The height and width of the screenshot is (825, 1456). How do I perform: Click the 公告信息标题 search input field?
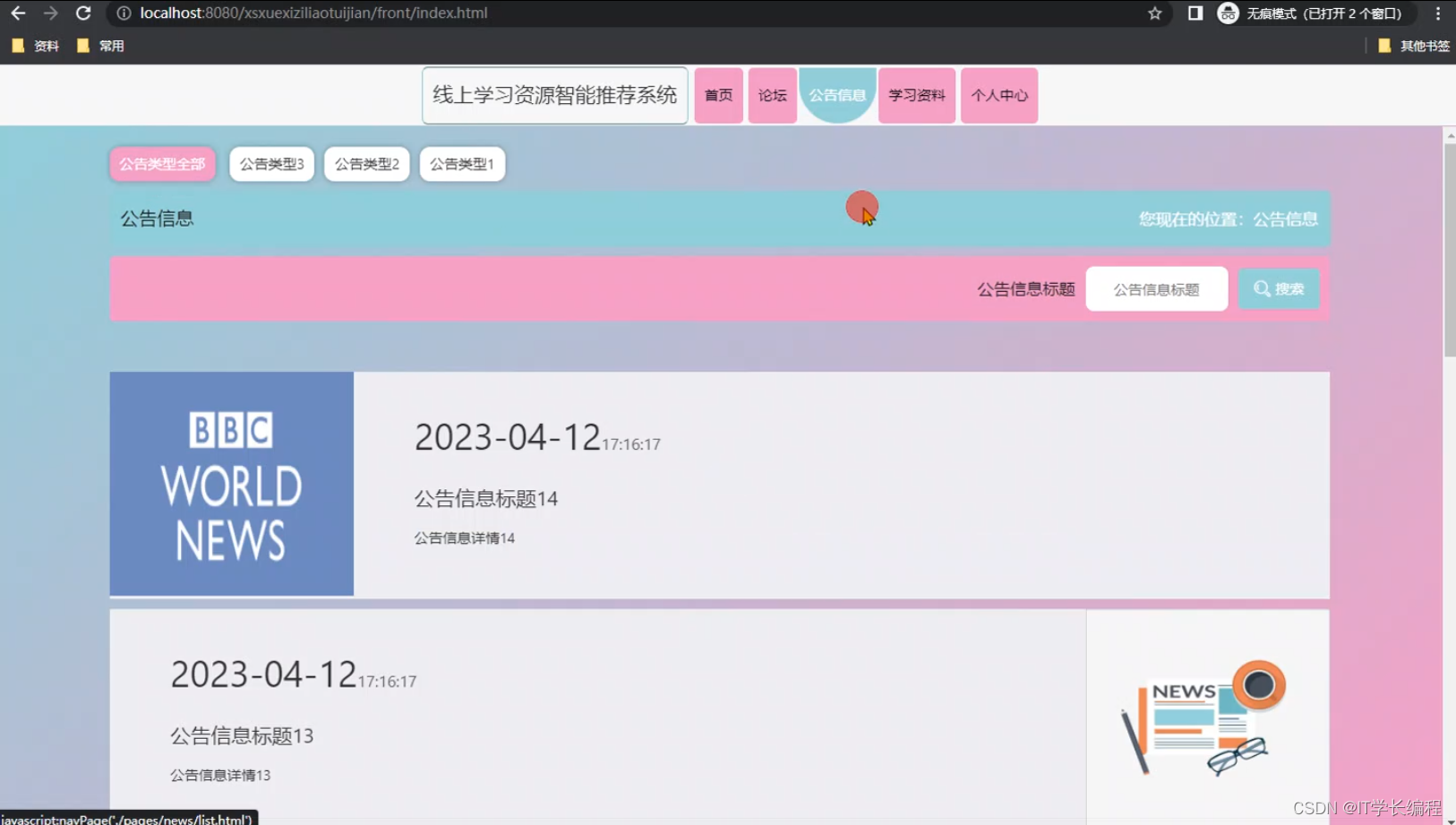point(1156,288)
